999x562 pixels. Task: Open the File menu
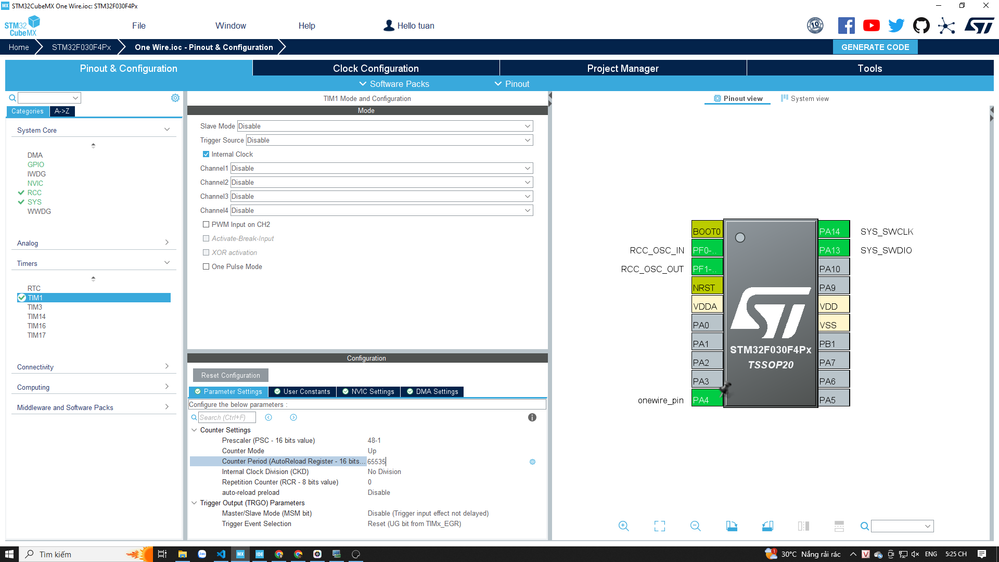(139, 25)
